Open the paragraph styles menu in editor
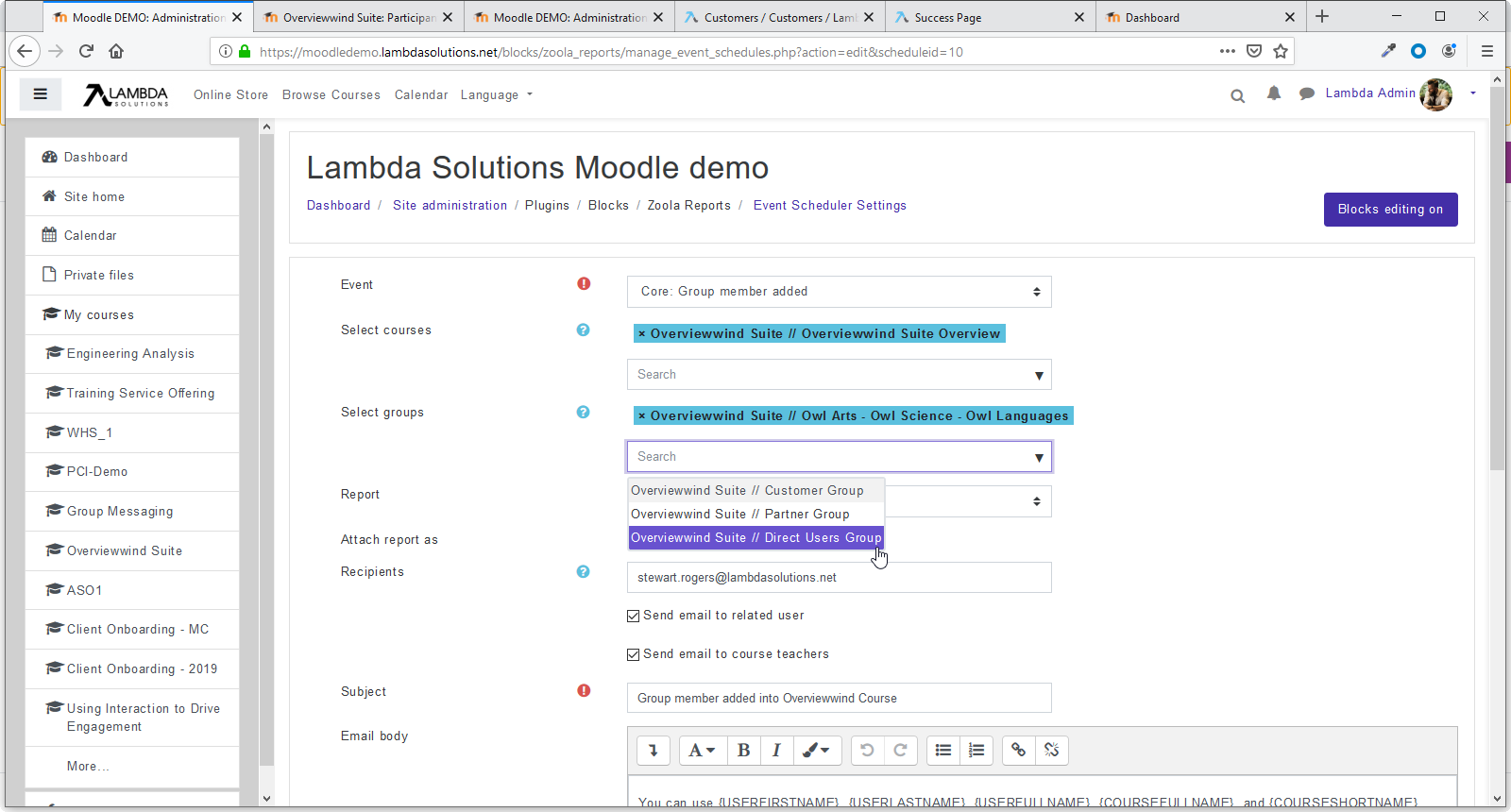The width and height of the screenshot is (1511, 812). 702,750
